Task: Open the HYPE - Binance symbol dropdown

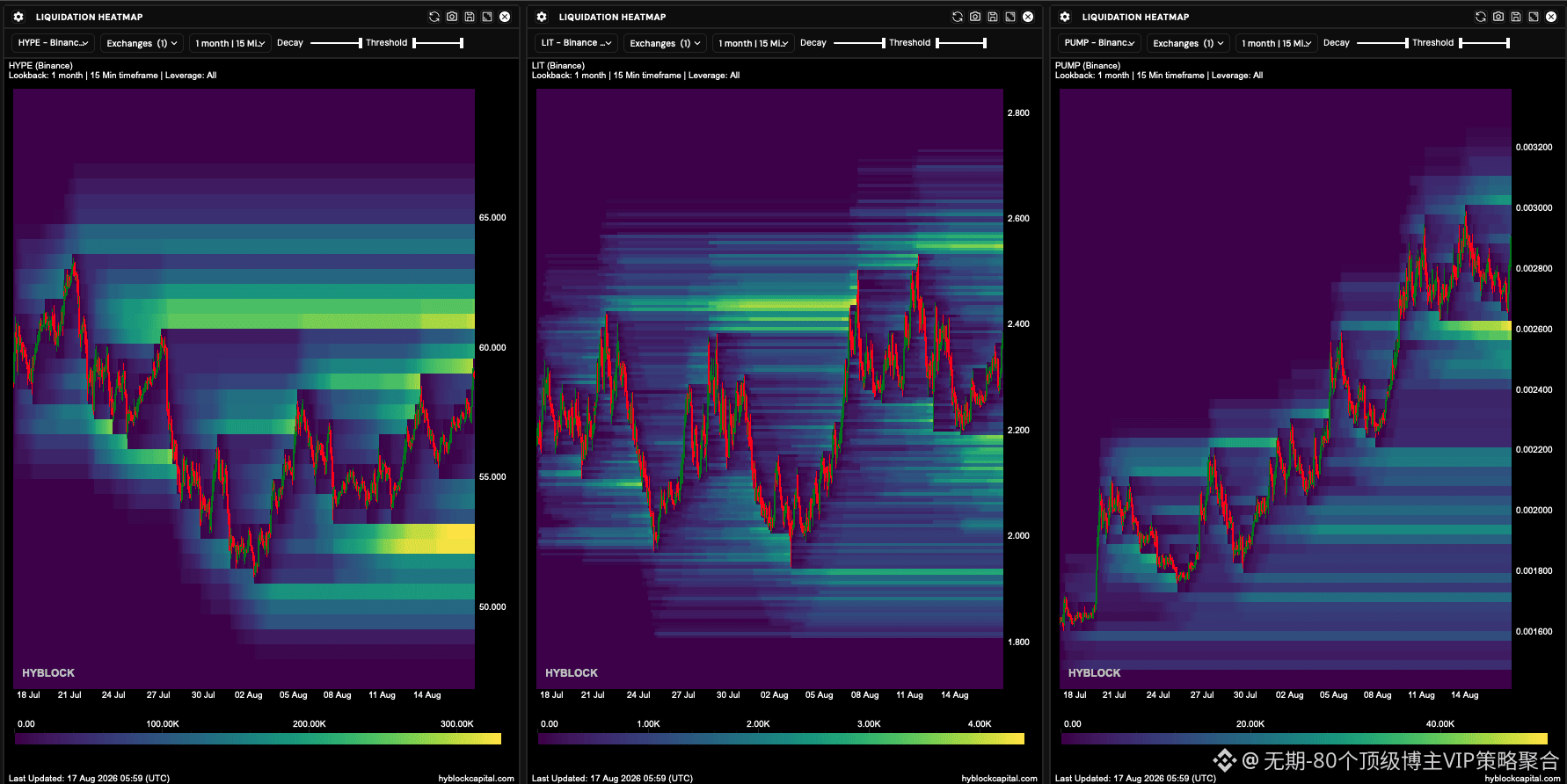Action: click(x=53, y=43)
